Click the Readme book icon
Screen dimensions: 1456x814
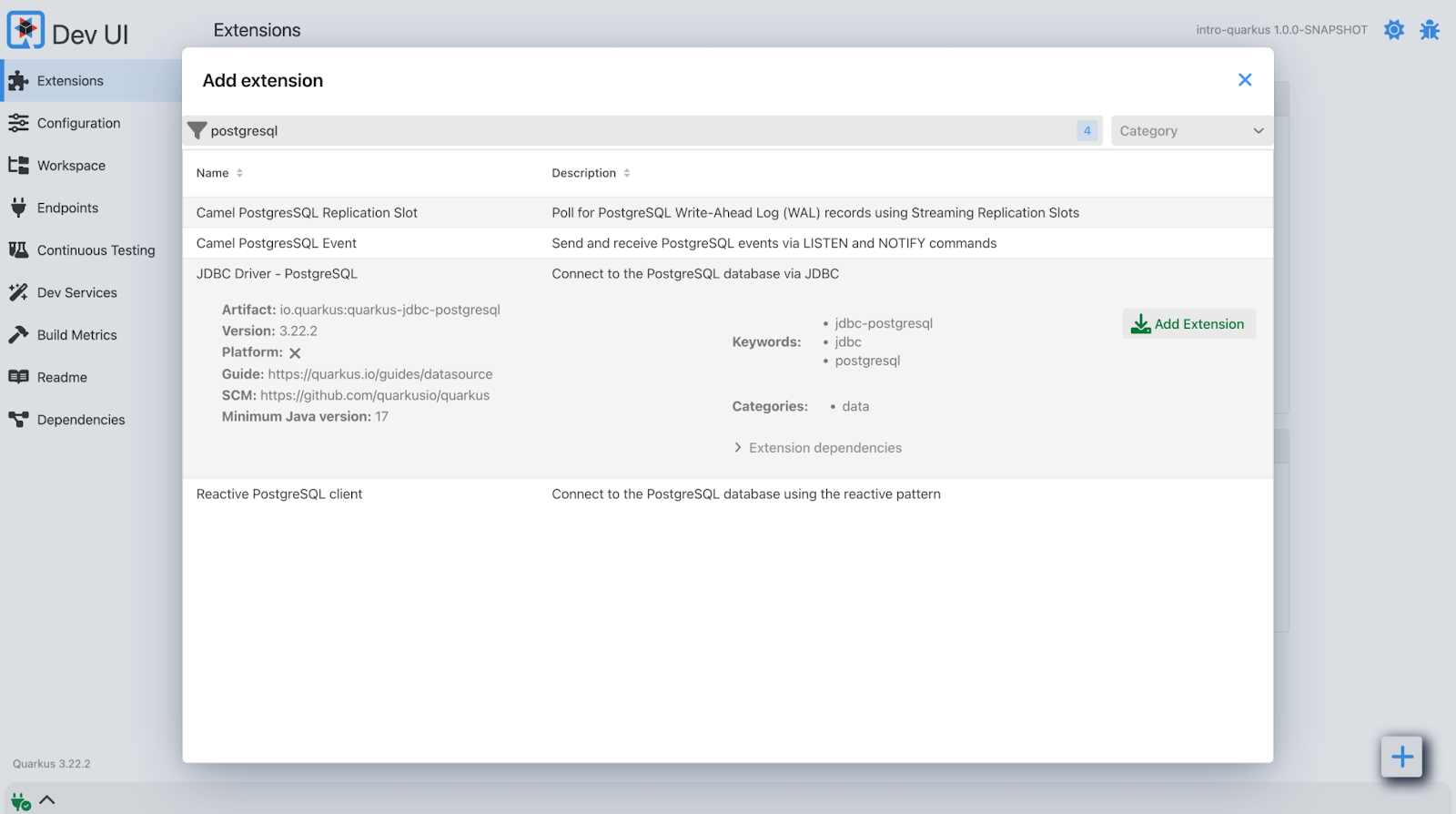pos(18,377)
